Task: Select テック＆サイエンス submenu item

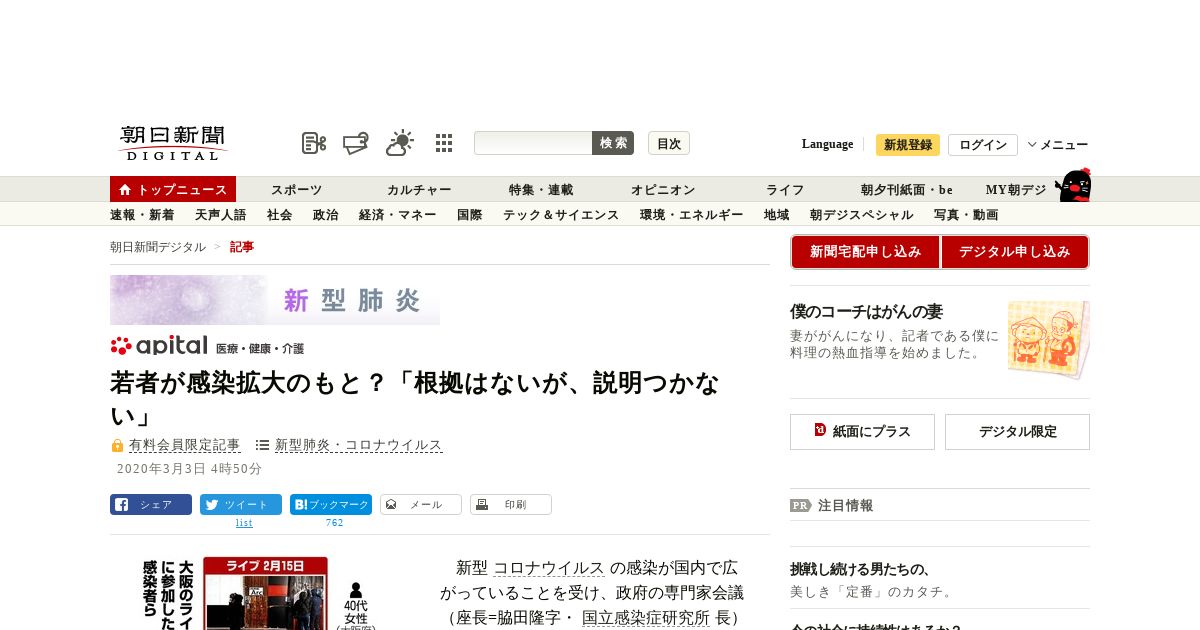Action: tap(561, 215)
